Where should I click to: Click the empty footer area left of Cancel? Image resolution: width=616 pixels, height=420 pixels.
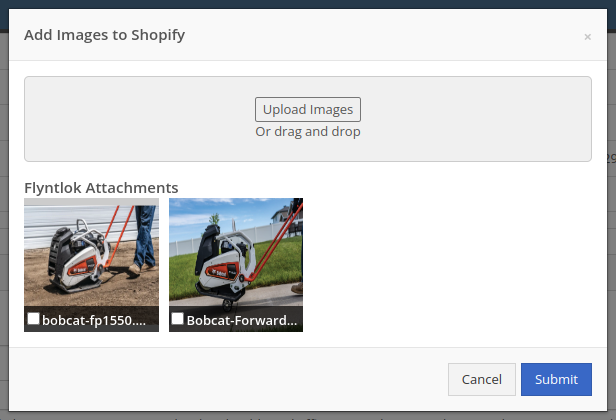(228, 379)
